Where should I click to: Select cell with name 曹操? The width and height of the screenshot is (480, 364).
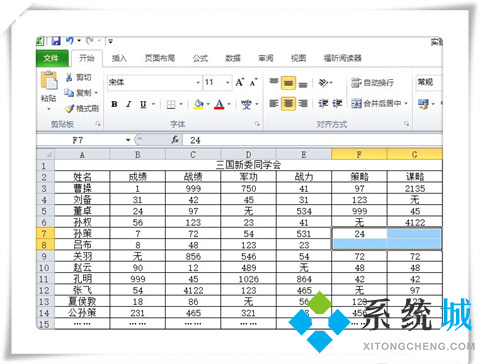point(82,188)
